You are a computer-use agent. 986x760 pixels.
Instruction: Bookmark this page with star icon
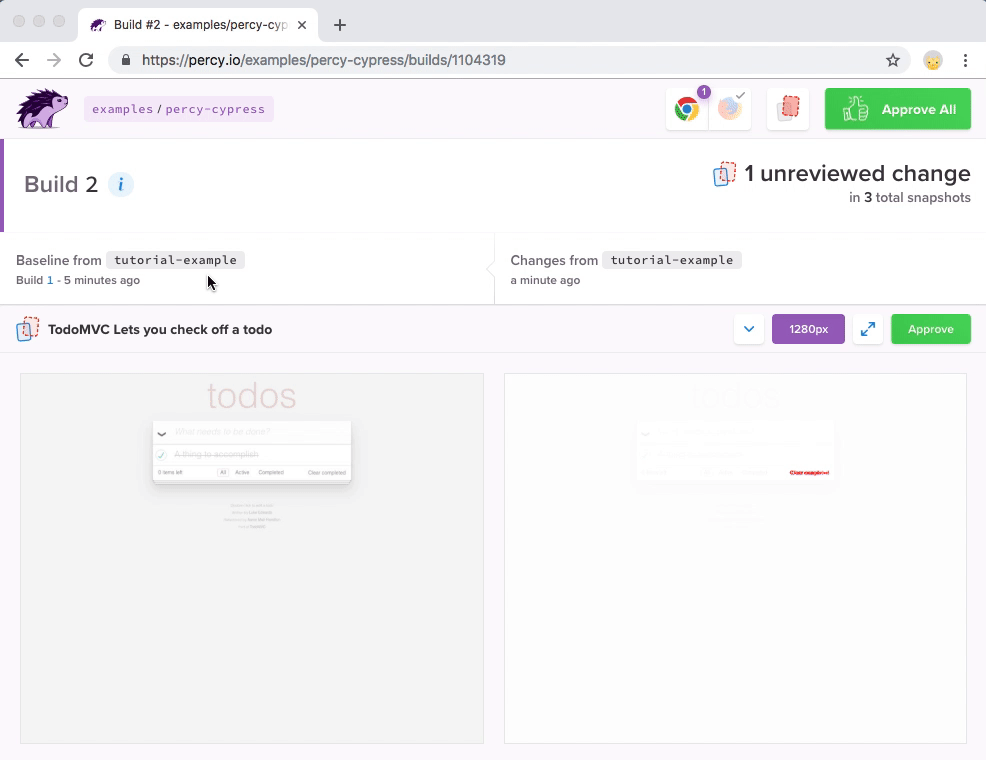tap(892, 60)
